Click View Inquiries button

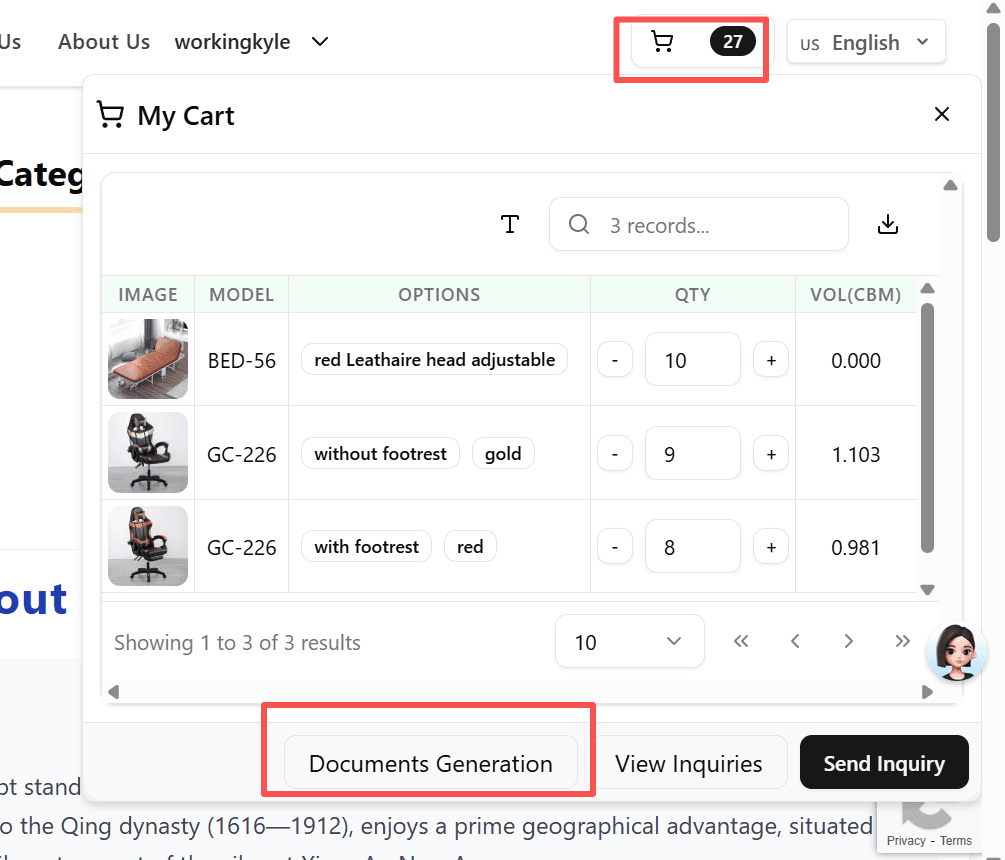click(688, 763)
